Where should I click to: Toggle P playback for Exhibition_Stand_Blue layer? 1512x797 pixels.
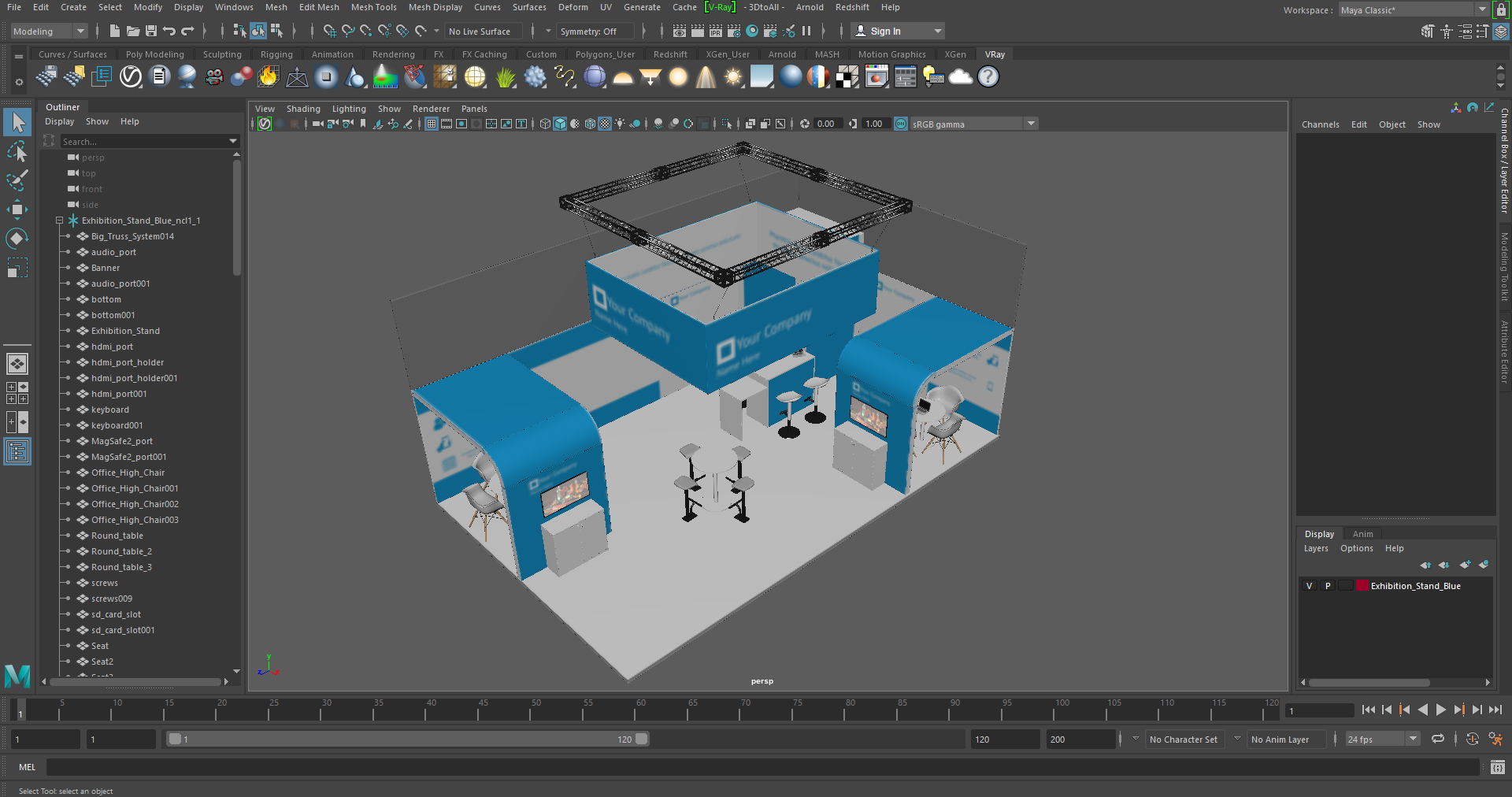(x=1328, y=586)
